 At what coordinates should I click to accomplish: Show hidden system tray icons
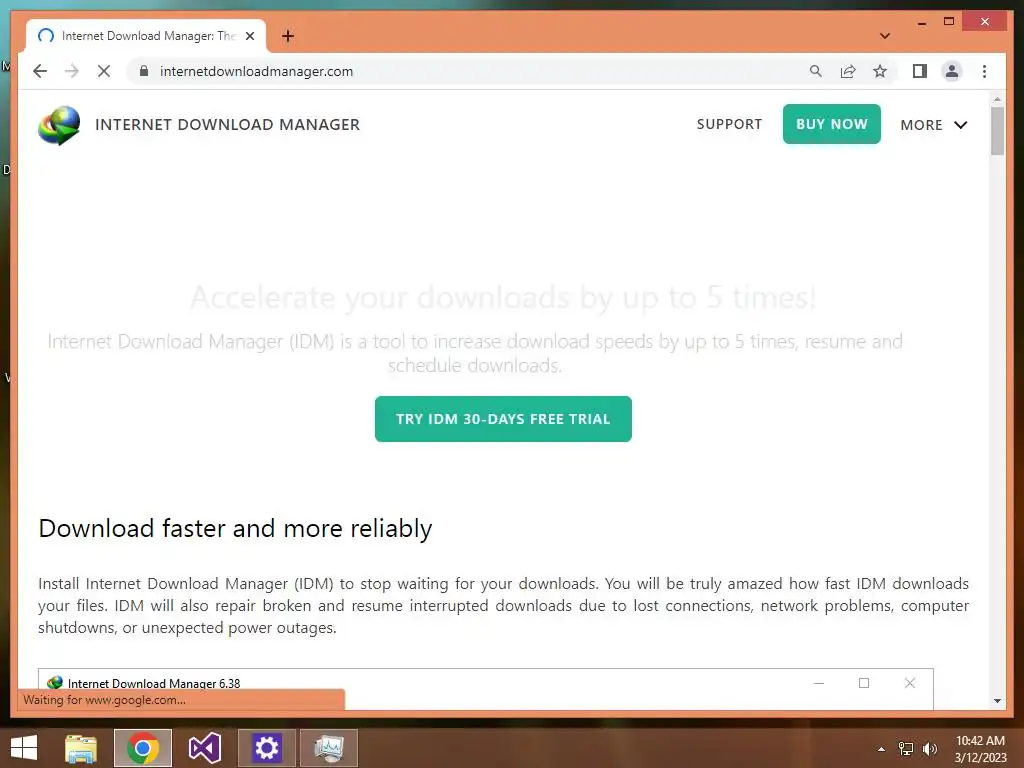pyautogui.click(x=881, y=749)
